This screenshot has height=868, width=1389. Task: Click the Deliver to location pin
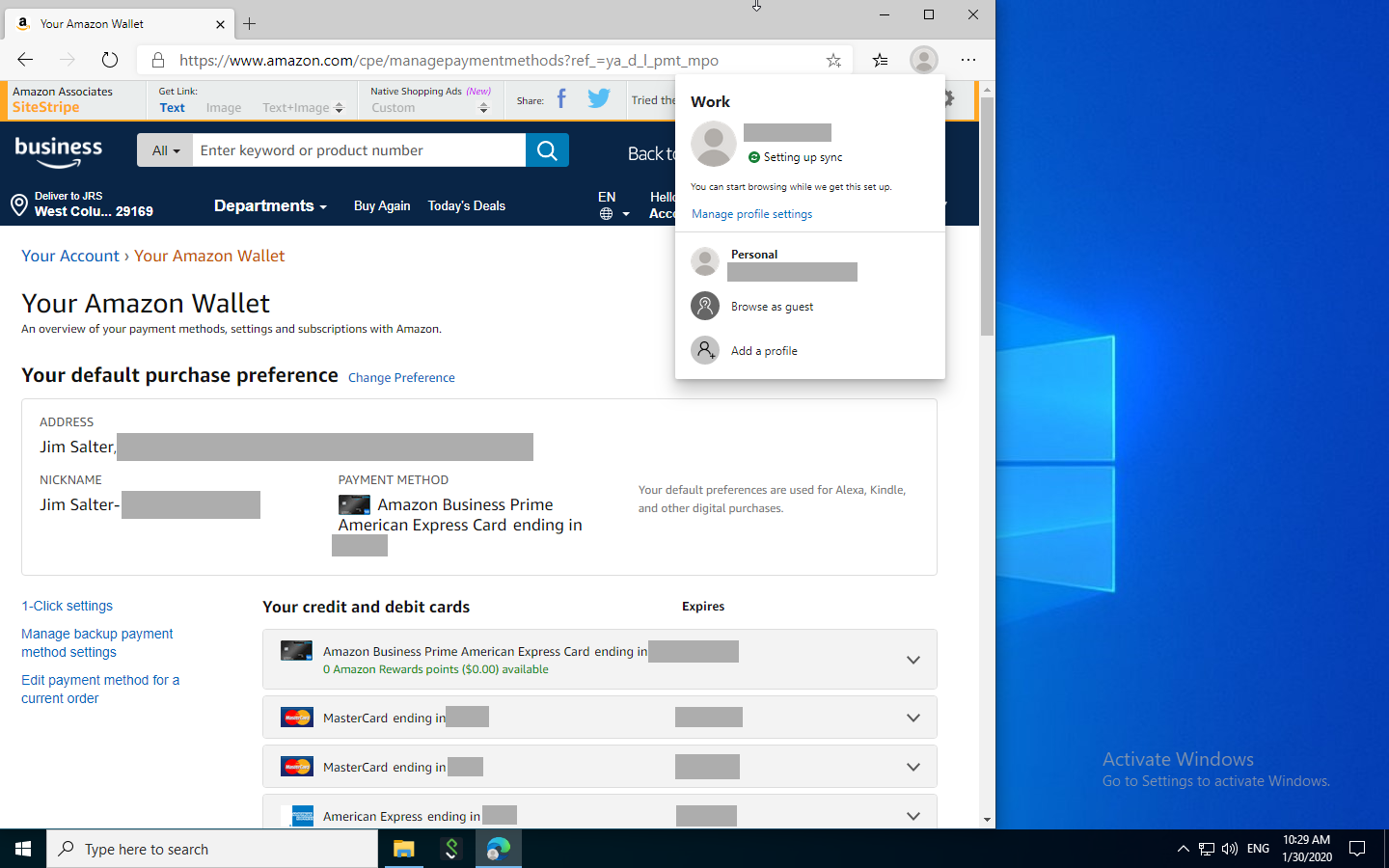18,204
